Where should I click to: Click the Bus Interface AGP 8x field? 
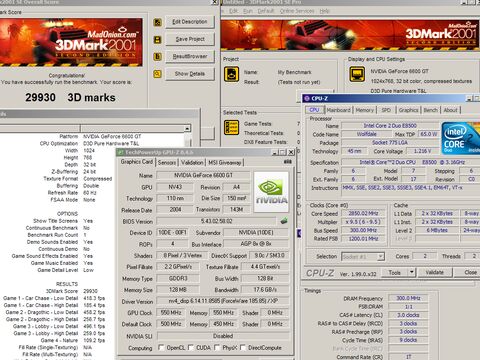pyautogui.click(x=256, y=244)
